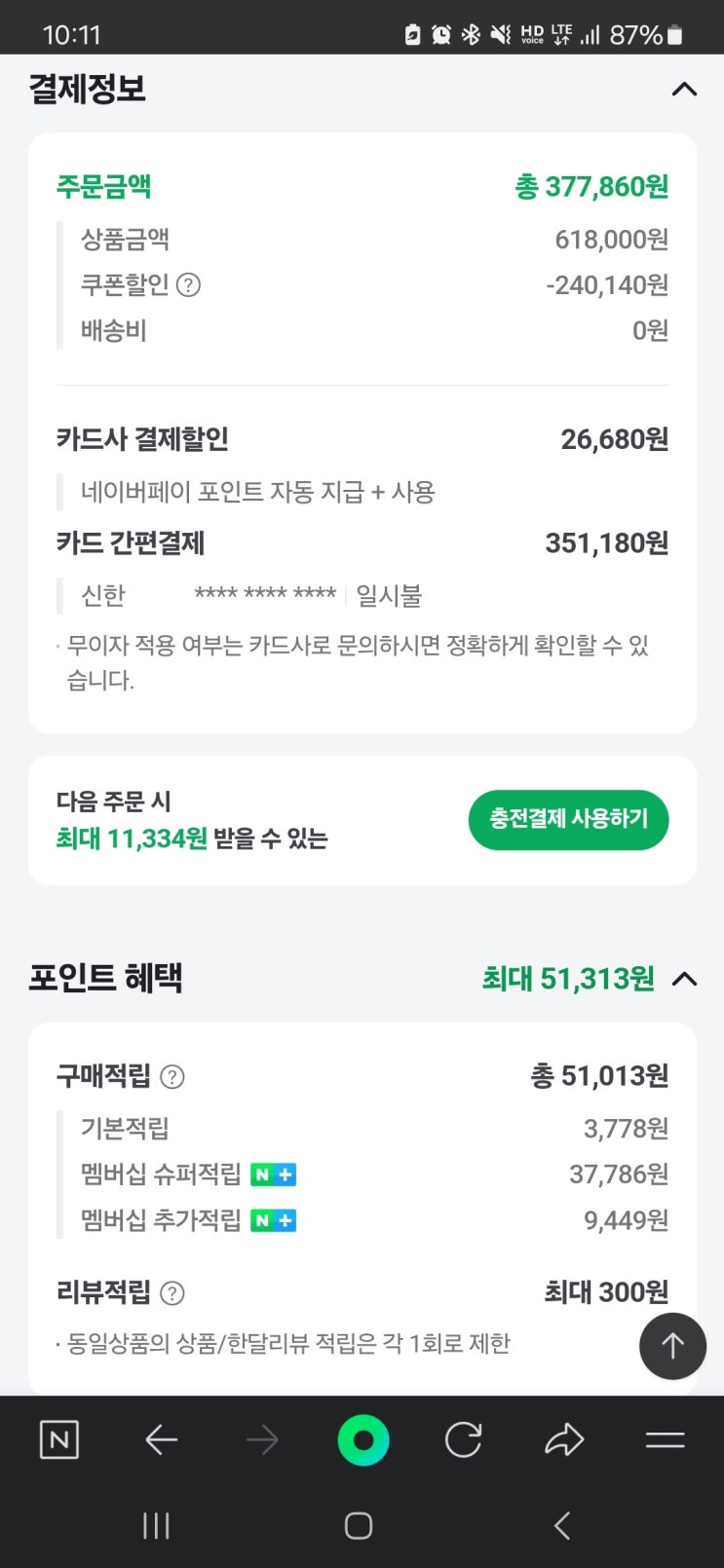Tap the green Naver search circle
Screen dimensions: 724x1568
[362, 1439]
